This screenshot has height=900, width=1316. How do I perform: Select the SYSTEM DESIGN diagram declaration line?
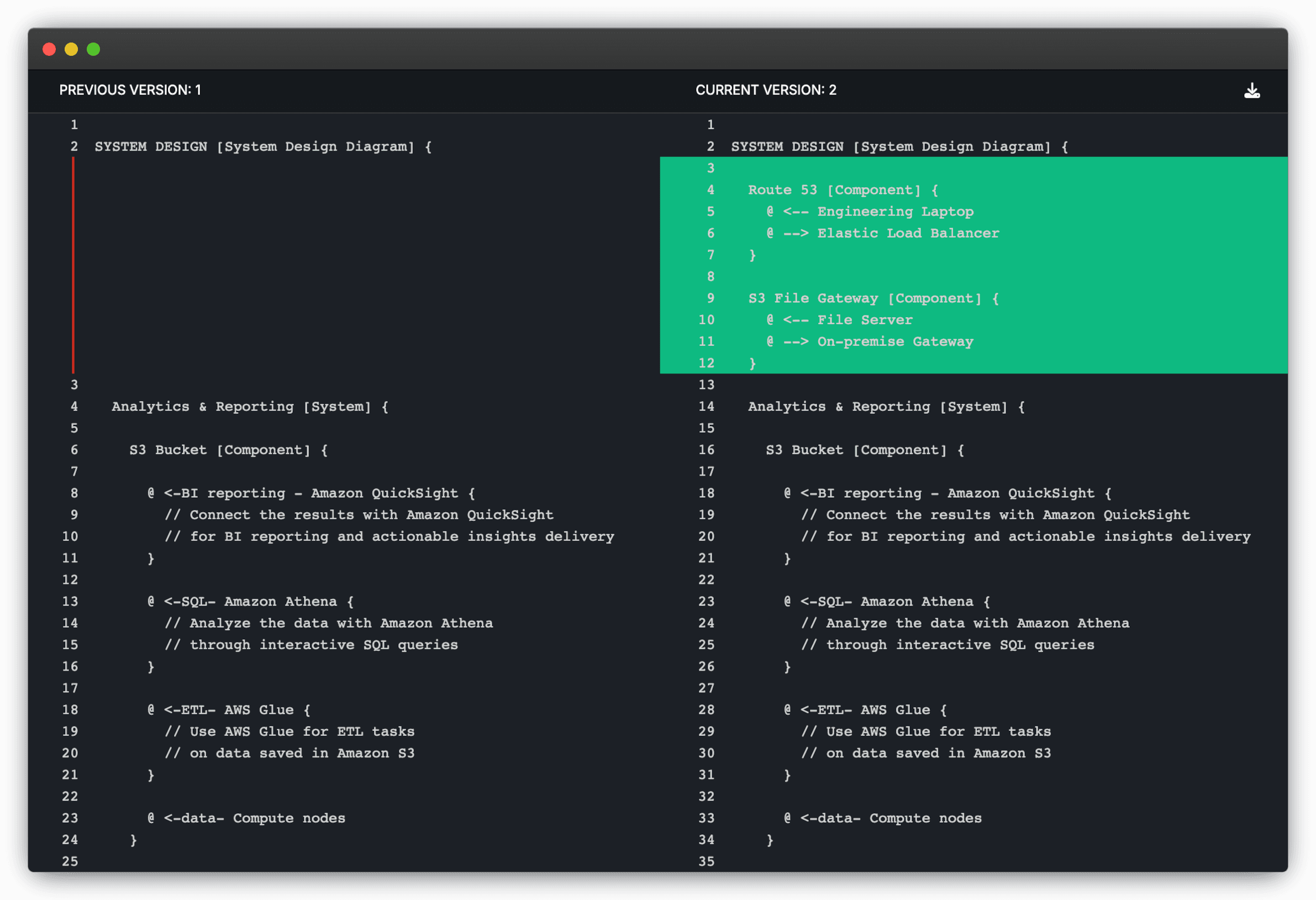click(x=262, y=146)
